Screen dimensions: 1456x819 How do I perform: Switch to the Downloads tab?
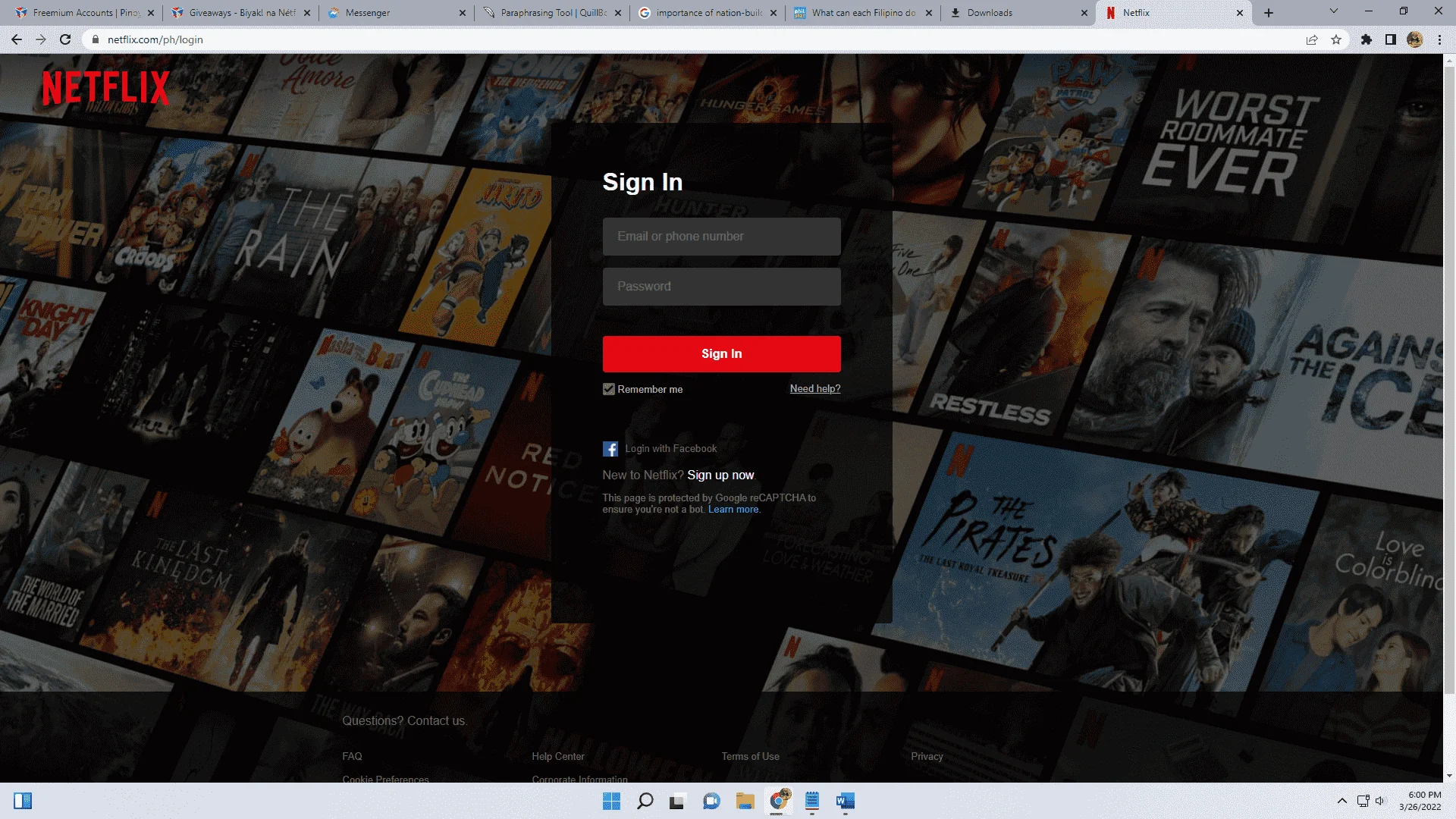(1018, 13)
